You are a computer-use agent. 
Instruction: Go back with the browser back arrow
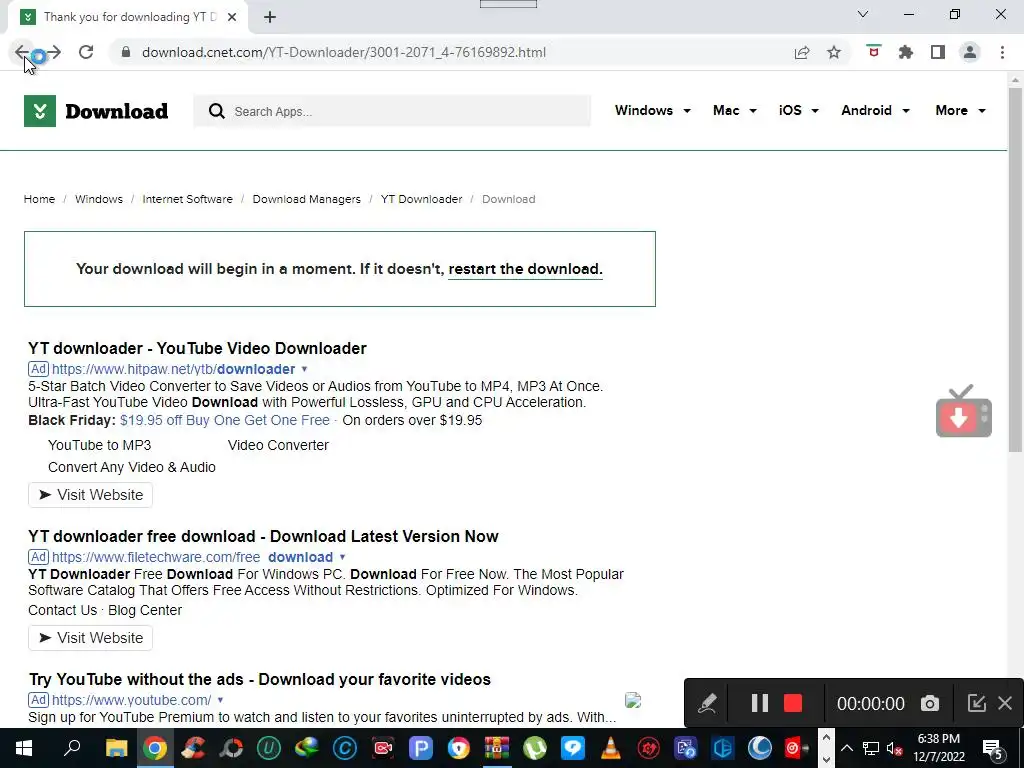coord(22,52)
